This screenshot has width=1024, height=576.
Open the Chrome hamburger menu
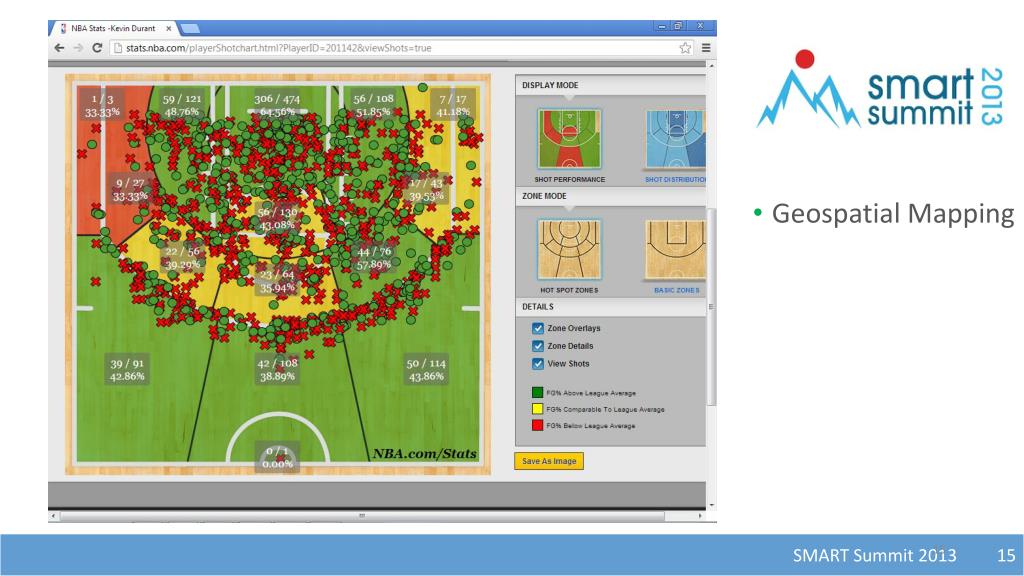[x=706, y=48]
